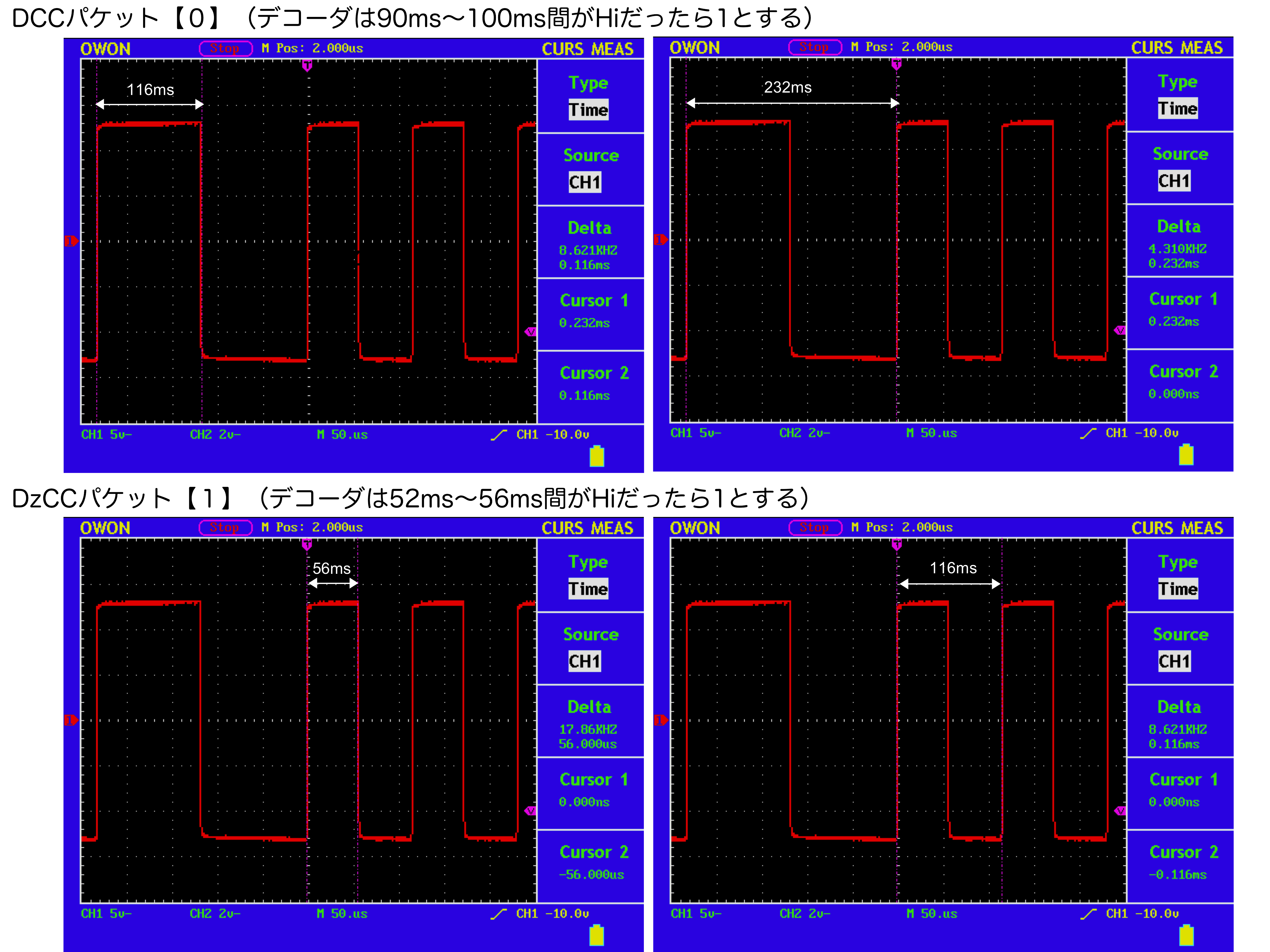Open Source CH1 selector in bottom-right scope
1270x952 pixels.
pyautogui.click(x=1174, y=661)
